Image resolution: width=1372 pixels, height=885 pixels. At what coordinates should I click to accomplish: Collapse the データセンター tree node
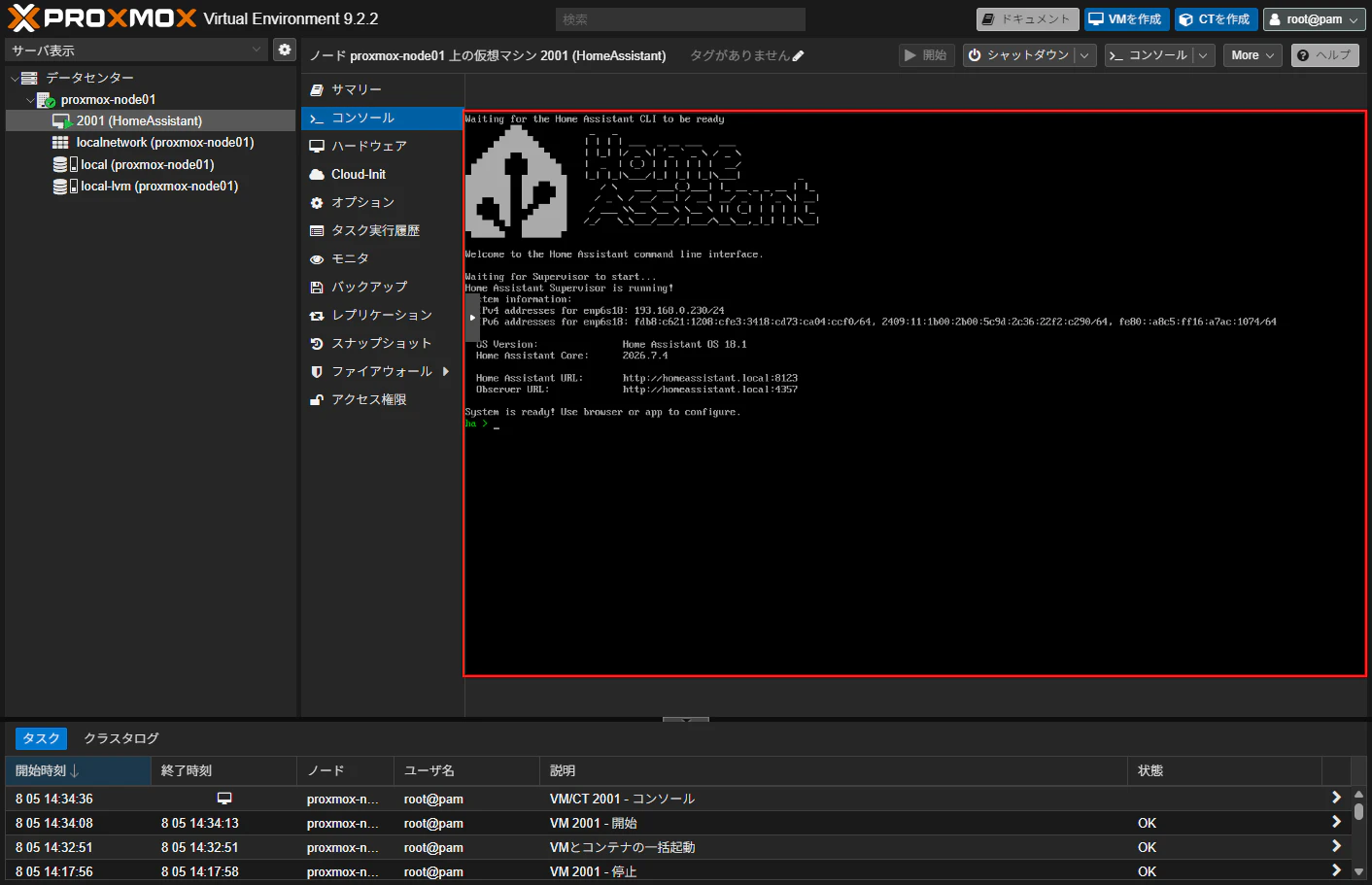(14, 78)
